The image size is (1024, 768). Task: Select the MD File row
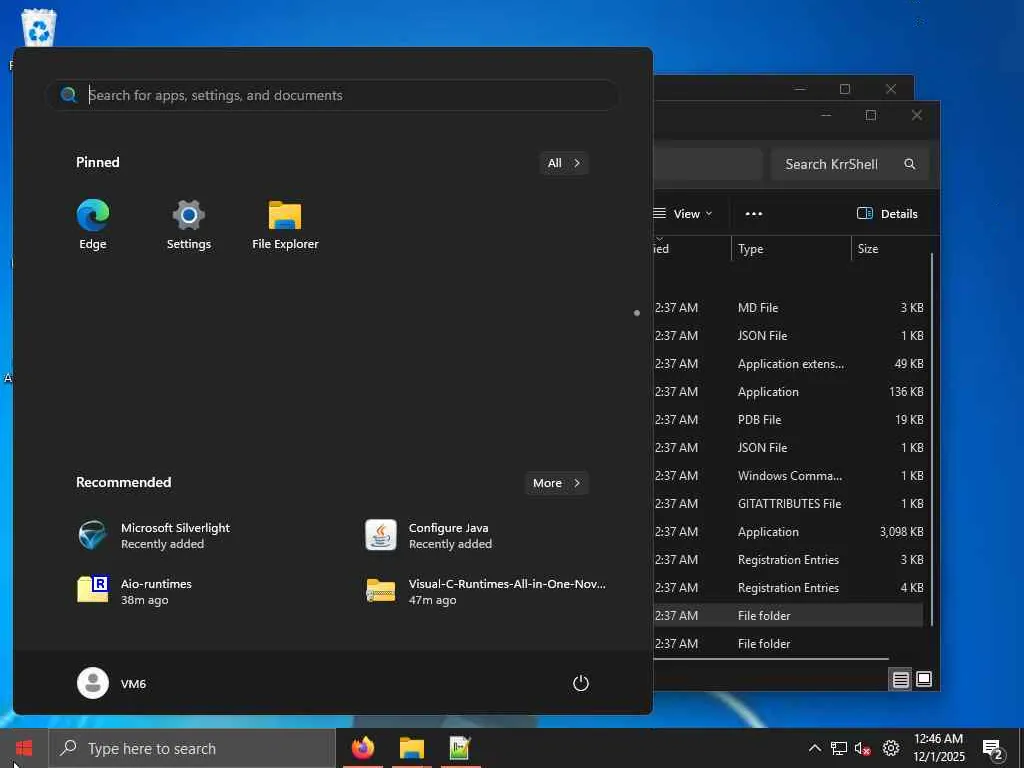pos(788,308)
